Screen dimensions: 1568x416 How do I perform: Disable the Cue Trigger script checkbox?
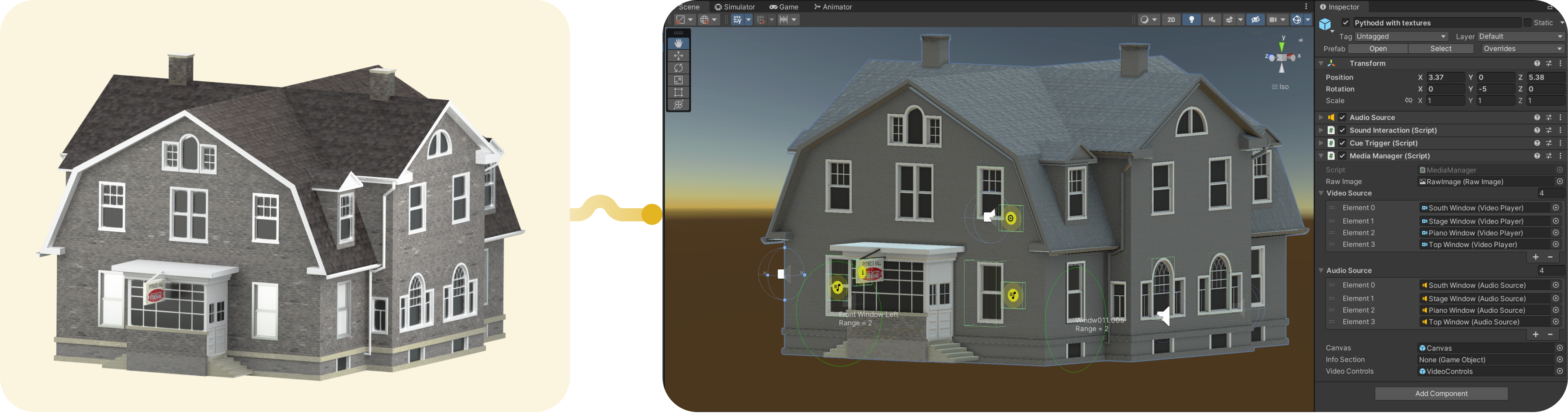[x=1342, y=143]
